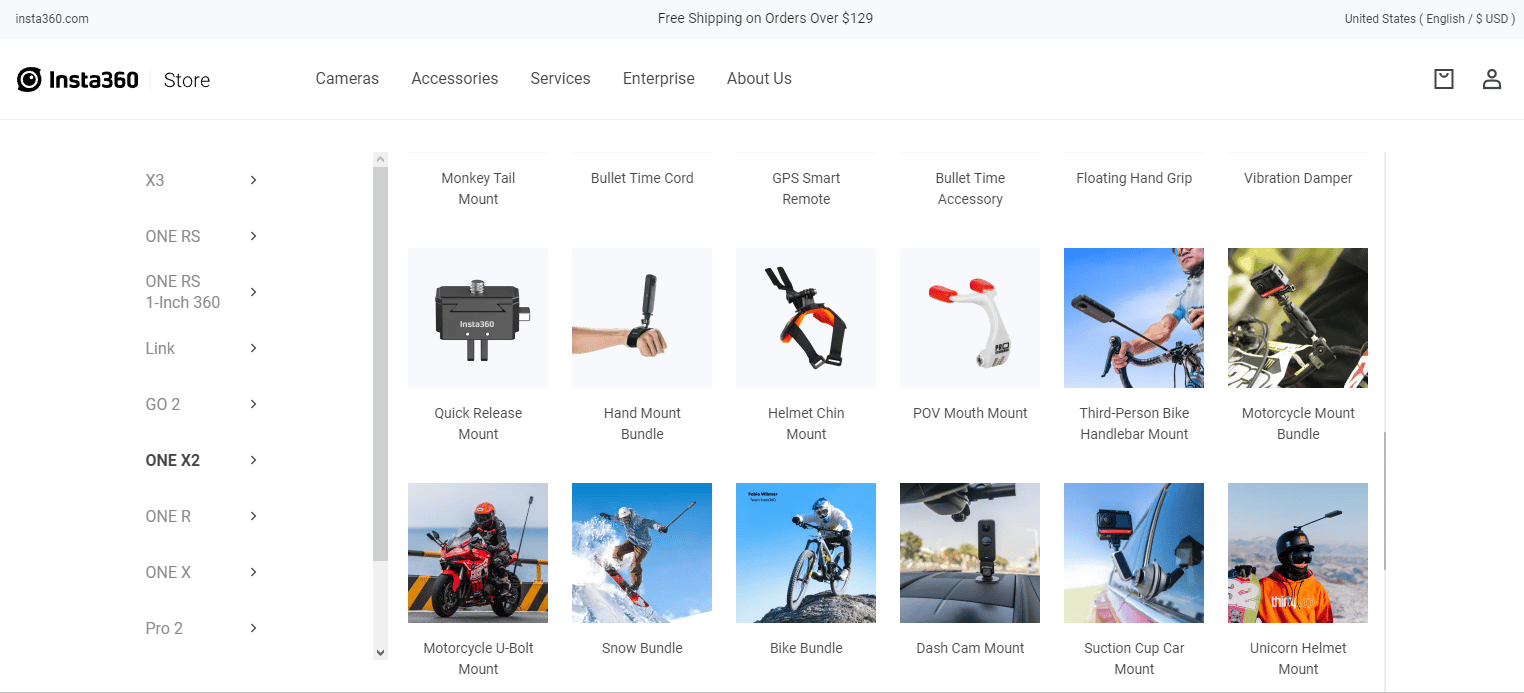The width and height of the screenshot is (1524, 693).
Task: Click insta360.com link in top bar
Action: (52, 19)
